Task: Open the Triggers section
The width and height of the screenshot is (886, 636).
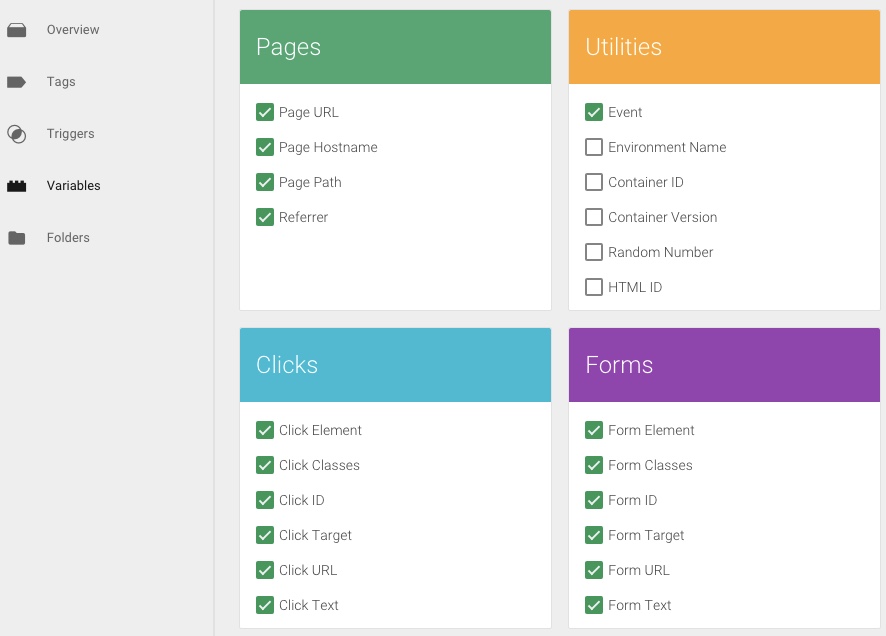Action: (x=71, y=134)
